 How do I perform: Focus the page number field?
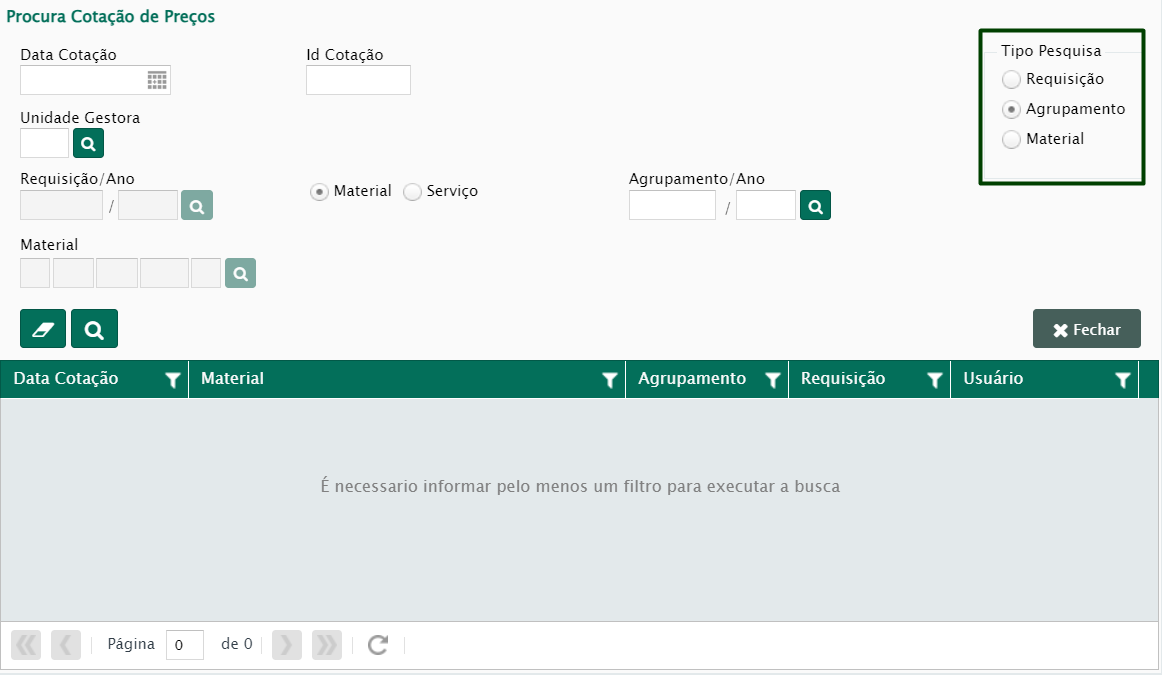pyautogui.click(x=185, y=645)
